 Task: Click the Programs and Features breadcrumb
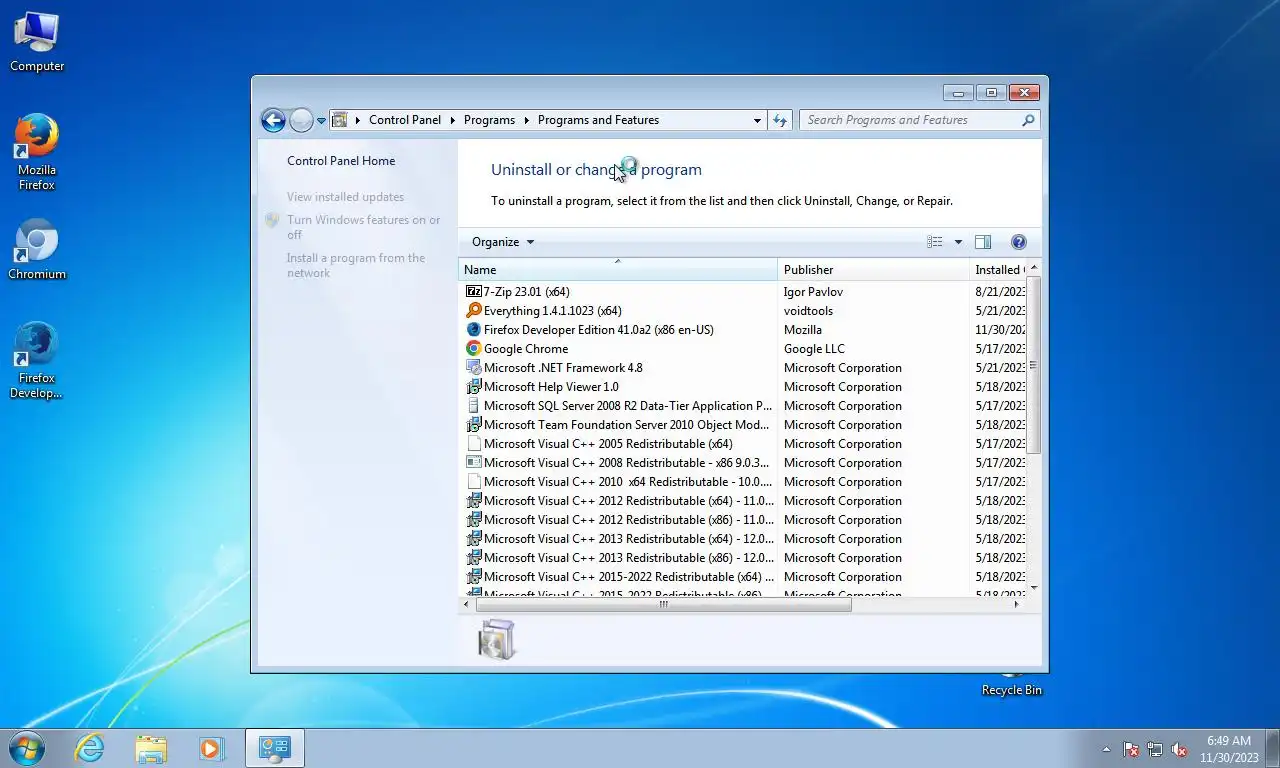598,120
